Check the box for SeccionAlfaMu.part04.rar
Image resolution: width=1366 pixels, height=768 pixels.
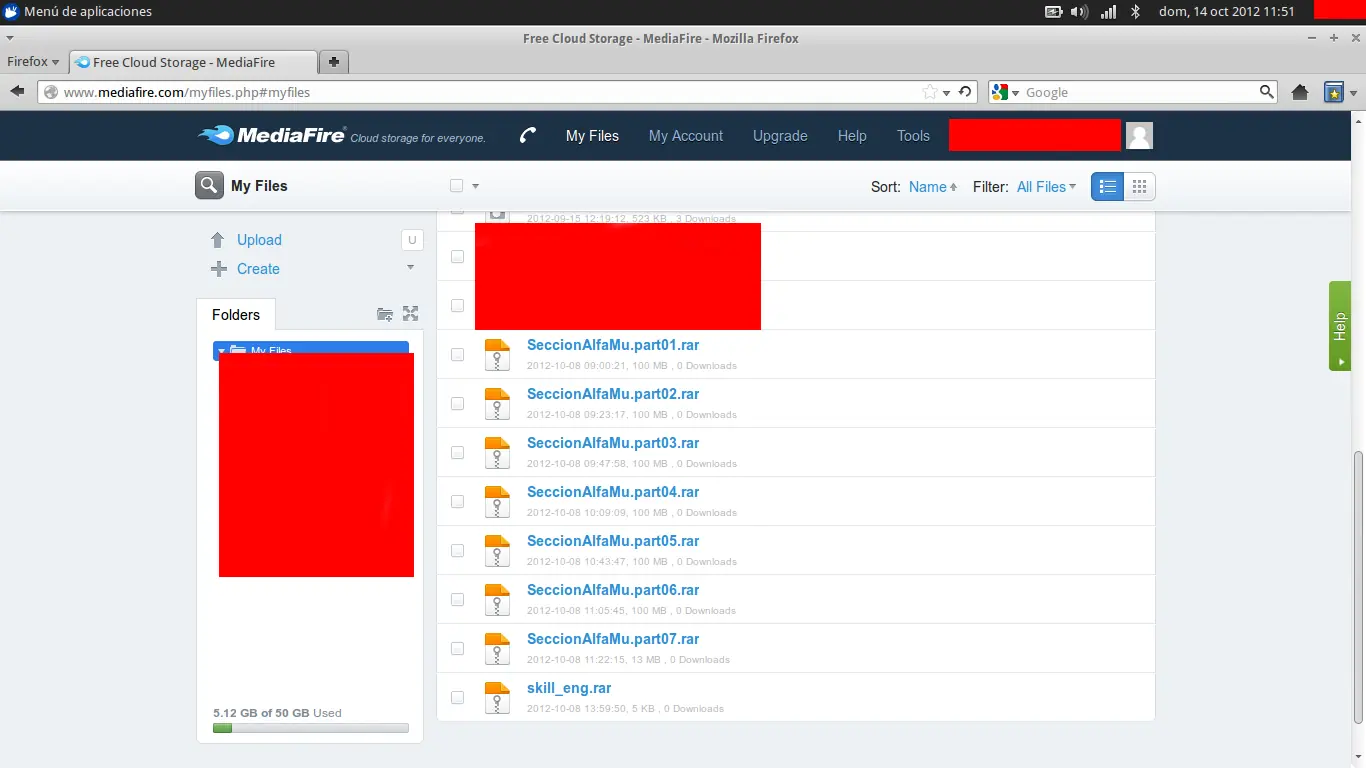[457, 501]
